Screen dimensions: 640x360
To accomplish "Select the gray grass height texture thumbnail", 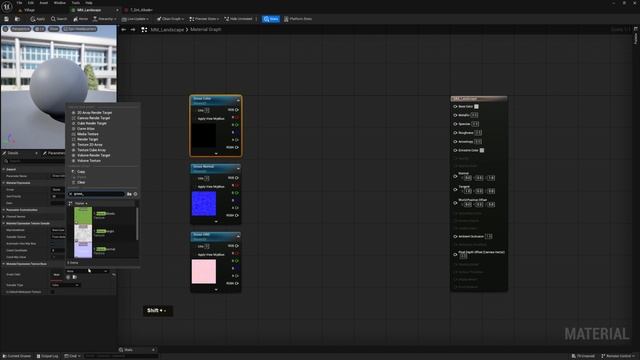I will pos(83,233).
